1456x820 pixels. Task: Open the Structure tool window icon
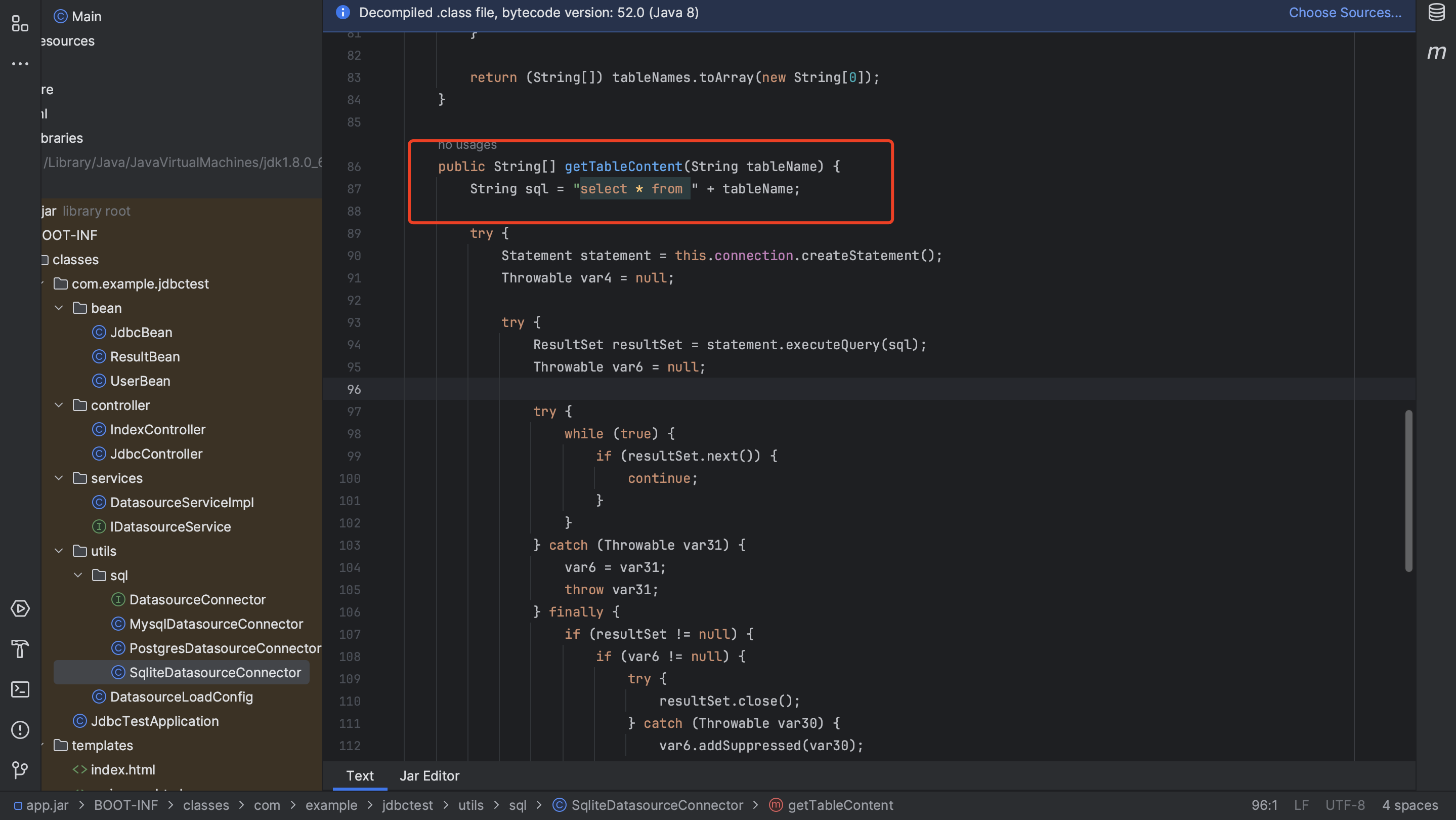point(20,23)
